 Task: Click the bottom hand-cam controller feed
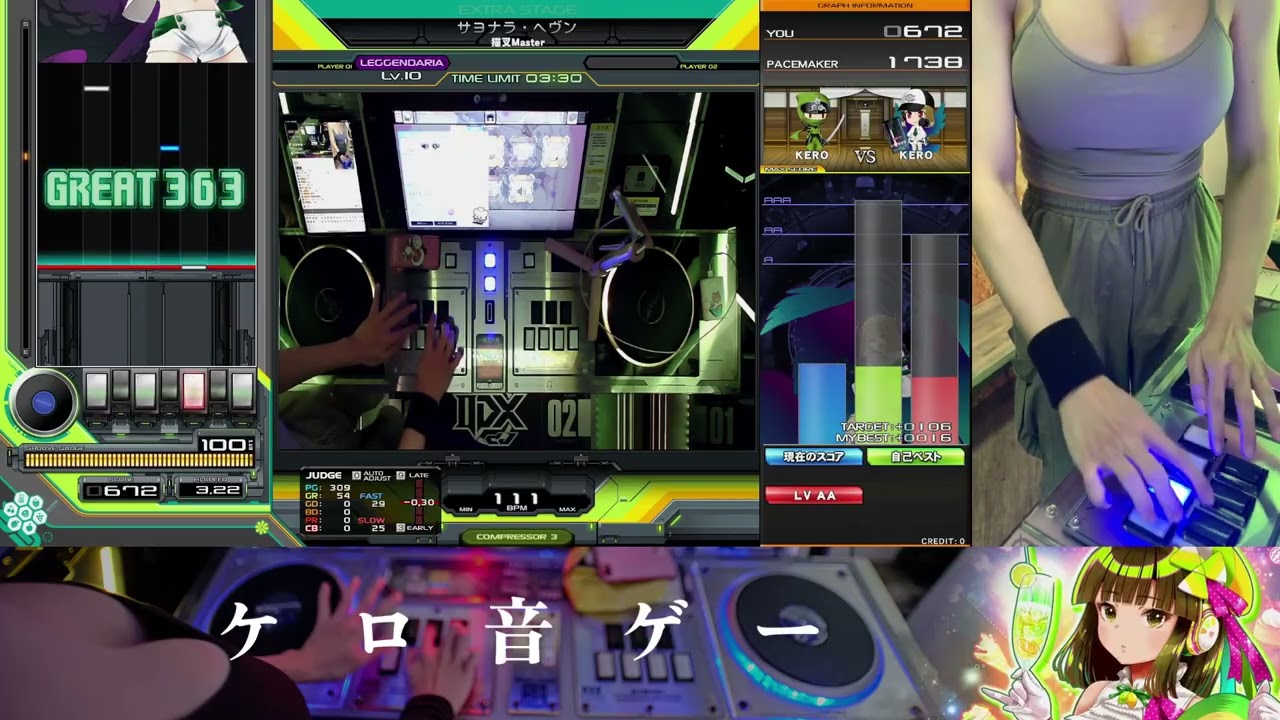[480, 633]
